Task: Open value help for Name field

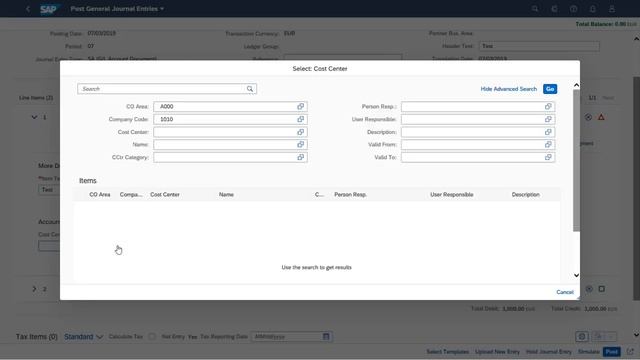Action: coord(300,144)
